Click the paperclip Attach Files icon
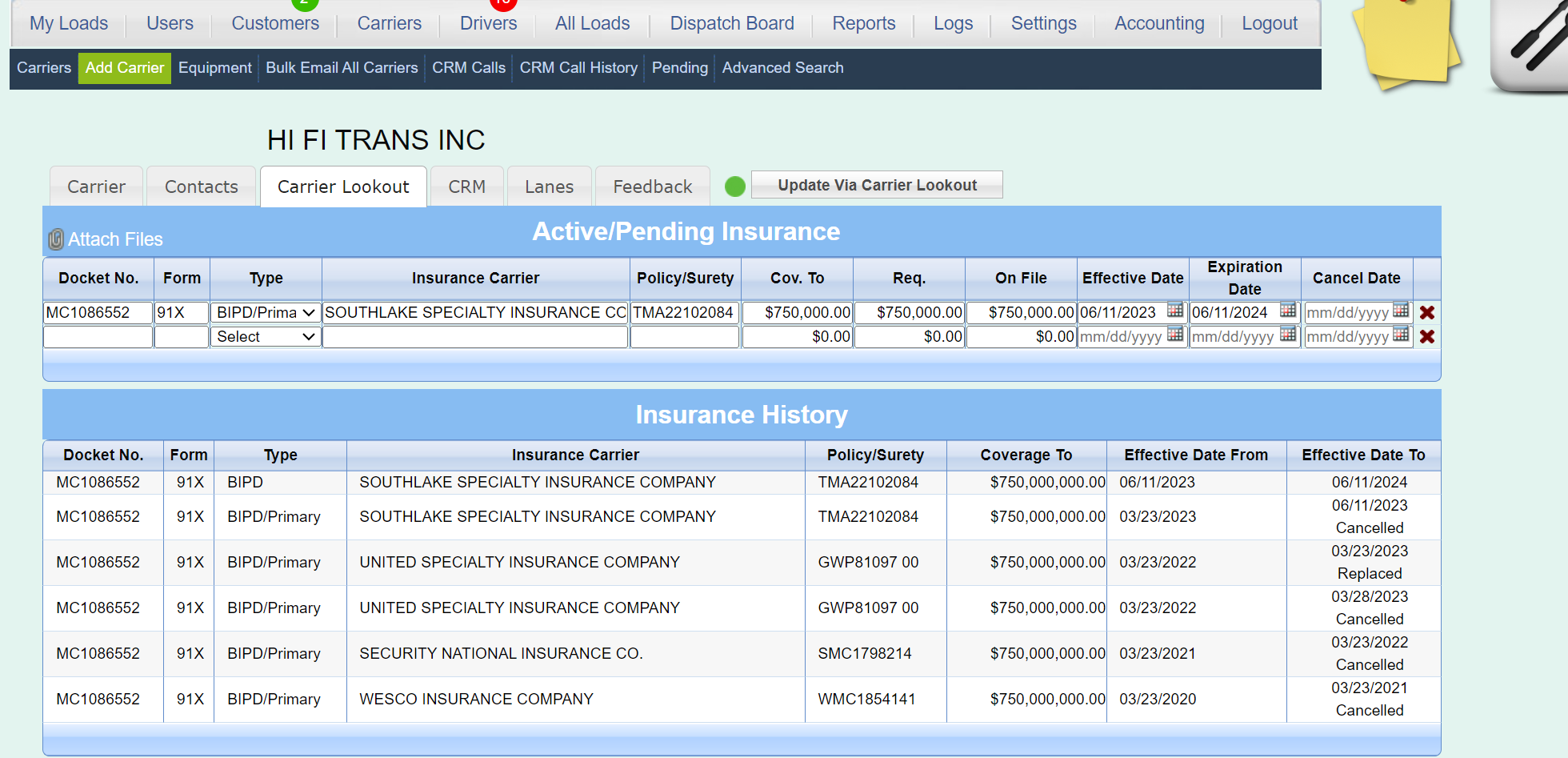 point(56,239)
